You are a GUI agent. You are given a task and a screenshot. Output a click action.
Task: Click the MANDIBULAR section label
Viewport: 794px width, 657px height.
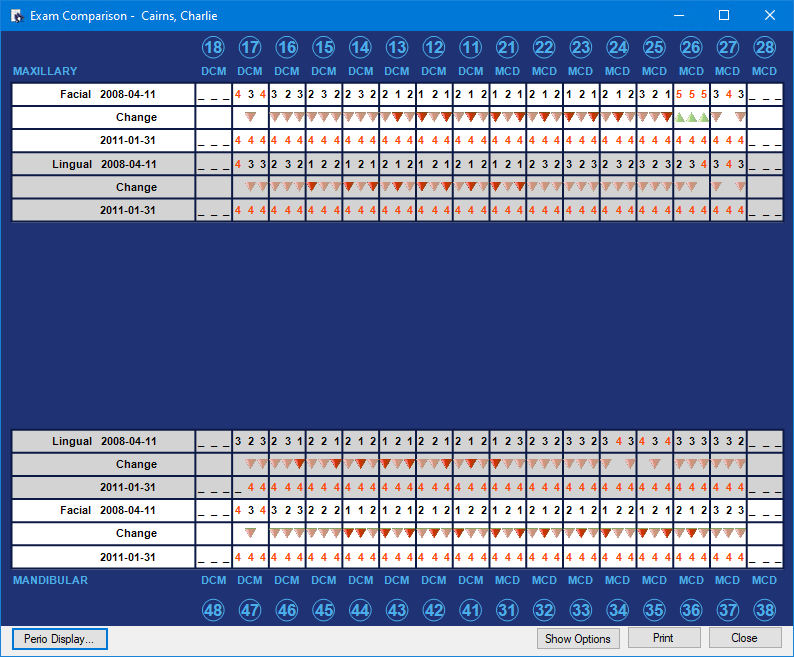pos(50,580)
